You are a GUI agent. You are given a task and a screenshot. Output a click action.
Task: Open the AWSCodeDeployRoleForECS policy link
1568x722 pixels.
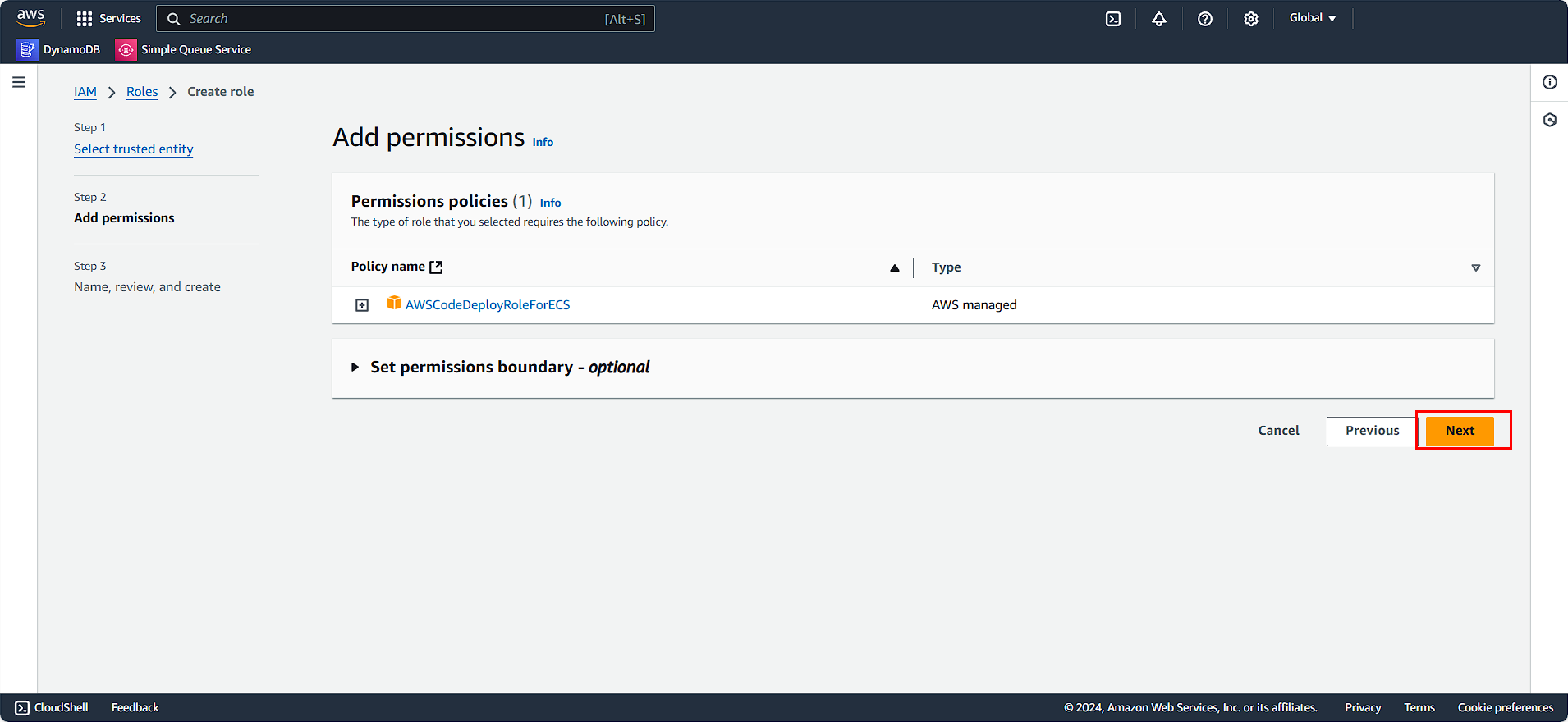click(x=488, y=304)
